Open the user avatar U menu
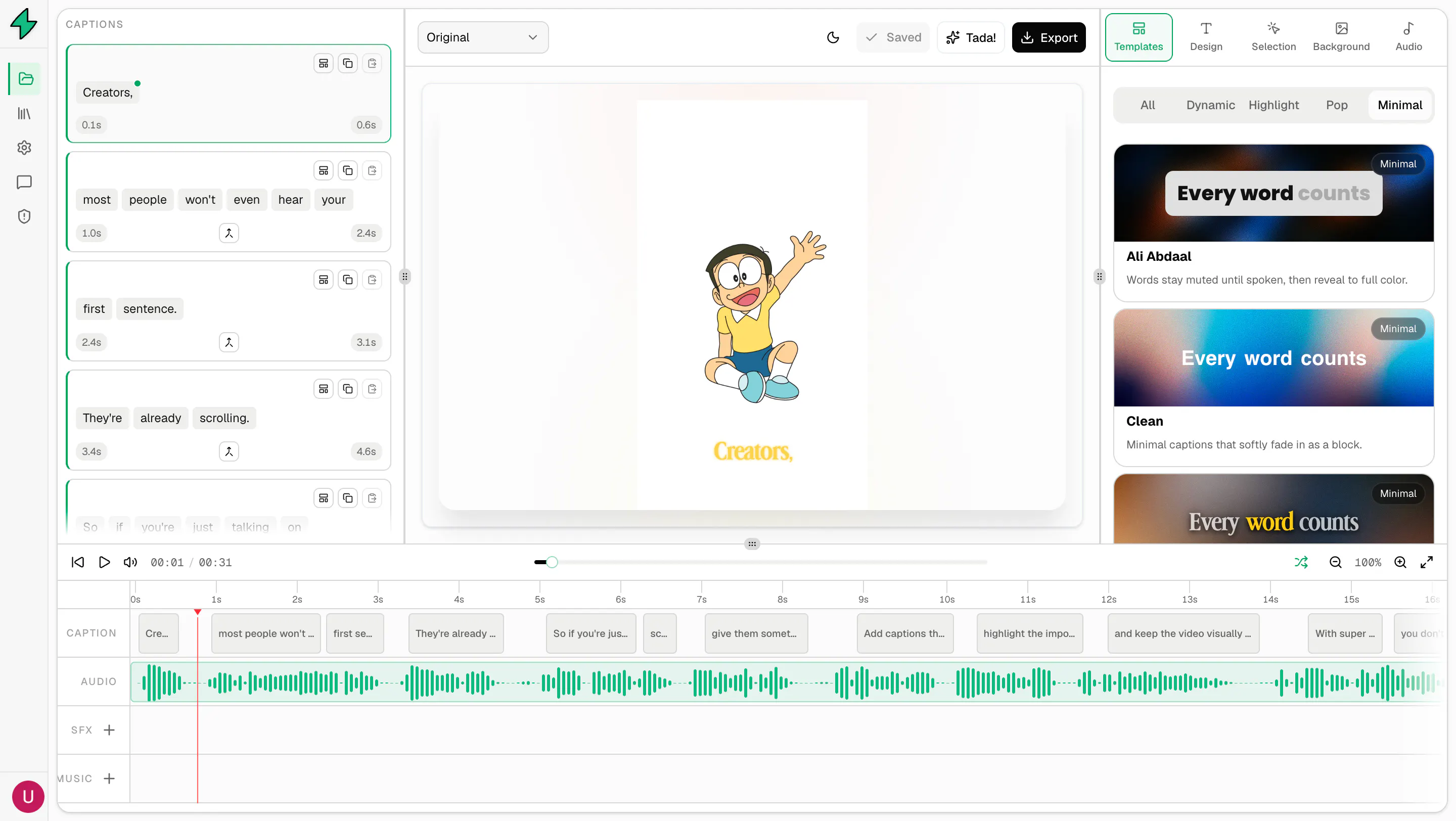 (28, 796)
